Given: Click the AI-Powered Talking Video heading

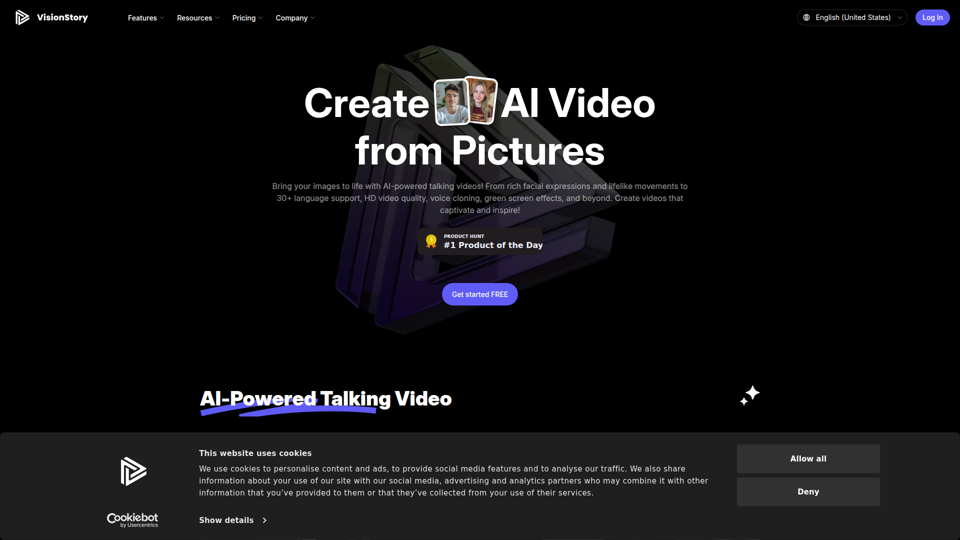Looking at the screenshot, I should click(x=326, y=399).
